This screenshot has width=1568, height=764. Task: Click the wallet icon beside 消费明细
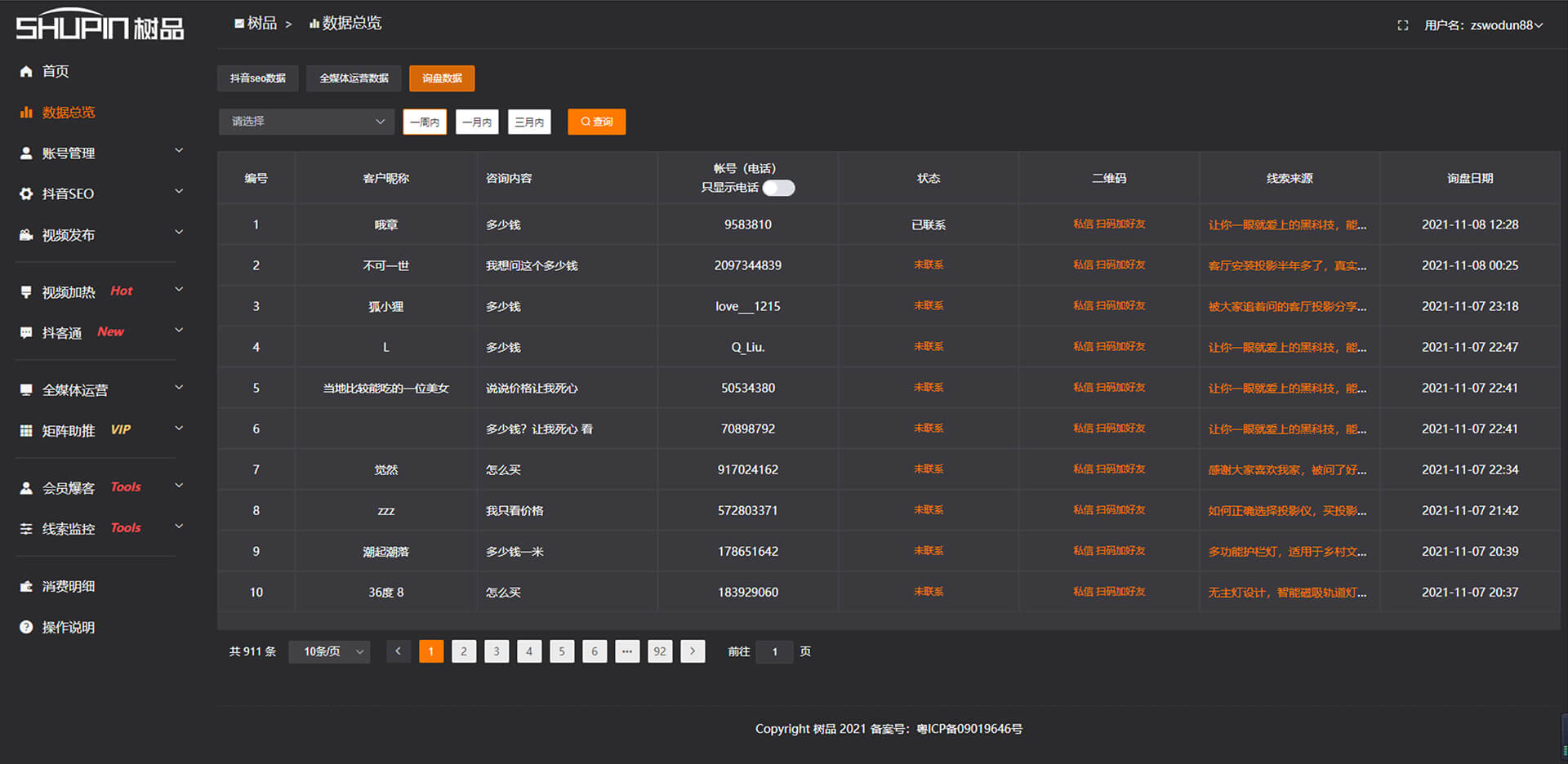[x=26, y=586]
